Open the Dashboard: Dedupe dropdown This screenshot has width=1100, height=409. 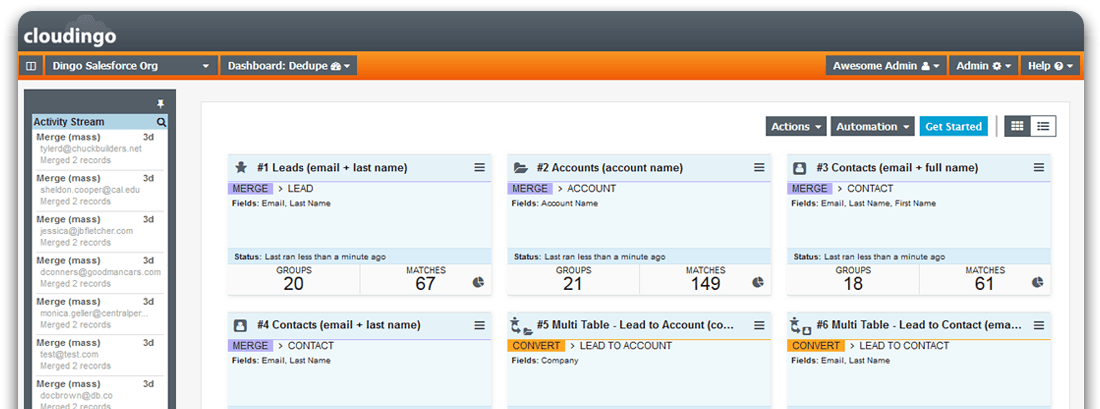click(x=289, y=66)
